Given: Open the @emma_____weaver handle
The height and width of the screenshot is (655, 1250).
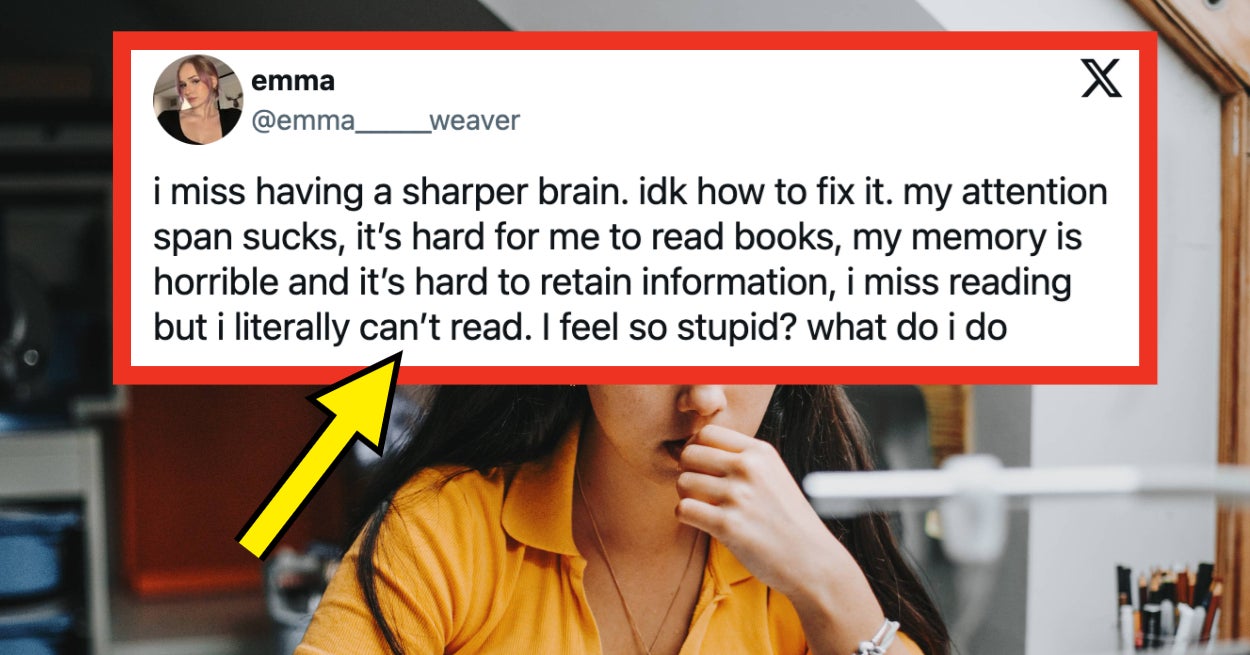Looking at the screenshot, I should 385,121.
